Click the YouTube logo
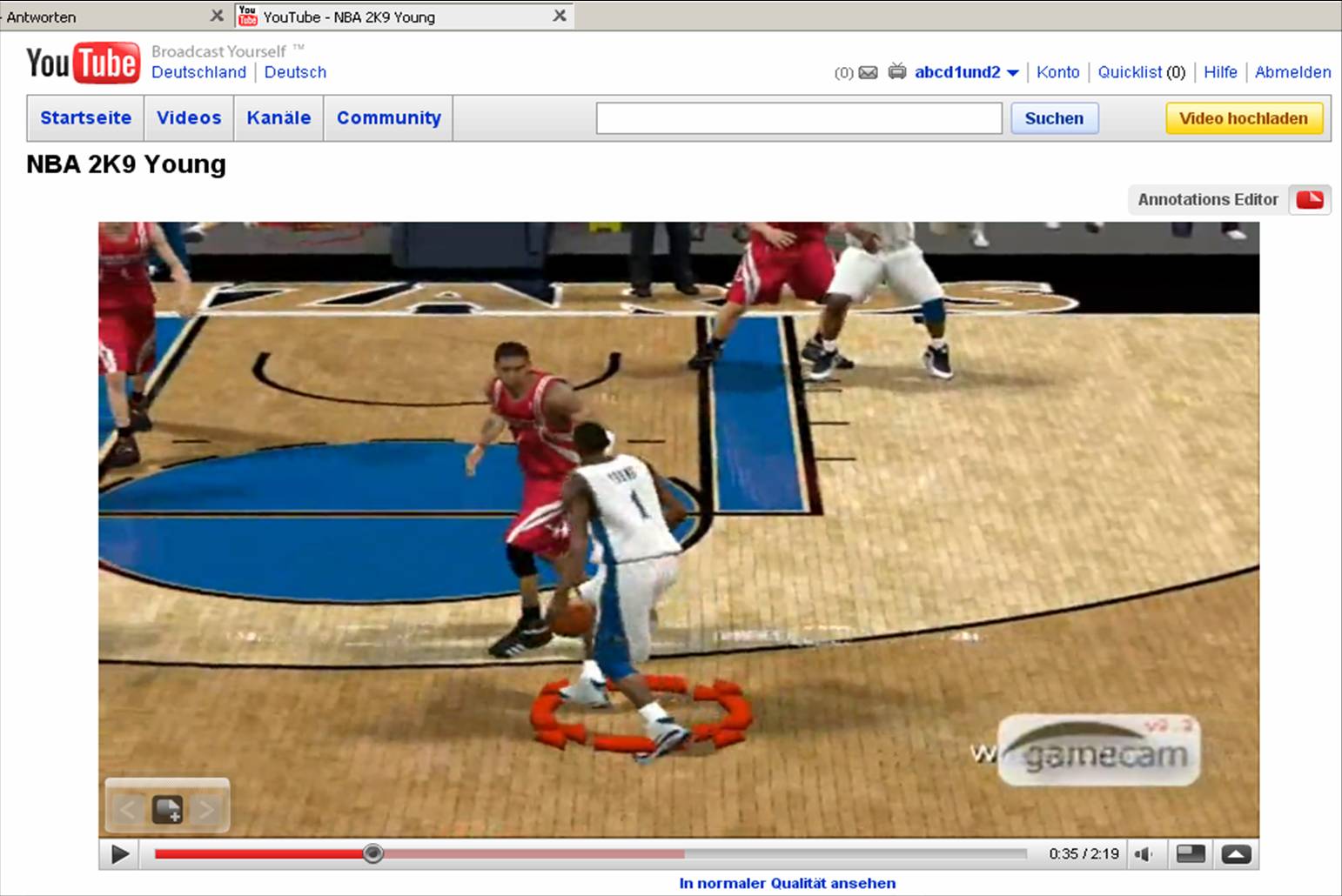 (x=83, y=63)
